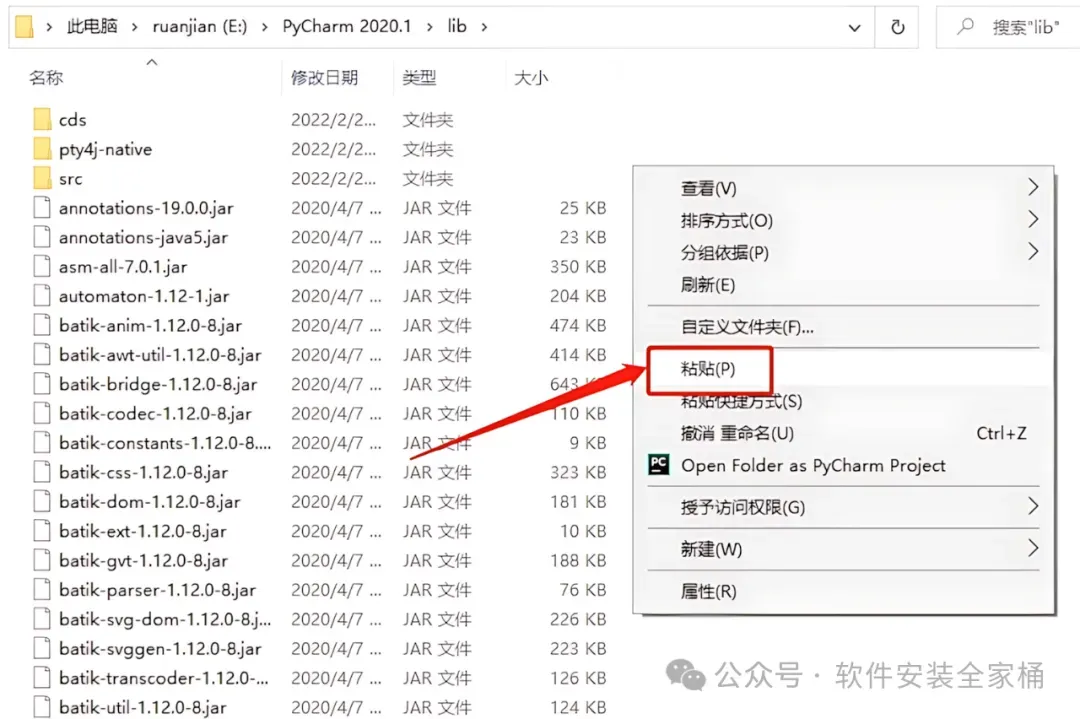Click file icon of batik-util-1.12.0-8.jar
Screen dimensions: 1080x719
coord(42,707)
